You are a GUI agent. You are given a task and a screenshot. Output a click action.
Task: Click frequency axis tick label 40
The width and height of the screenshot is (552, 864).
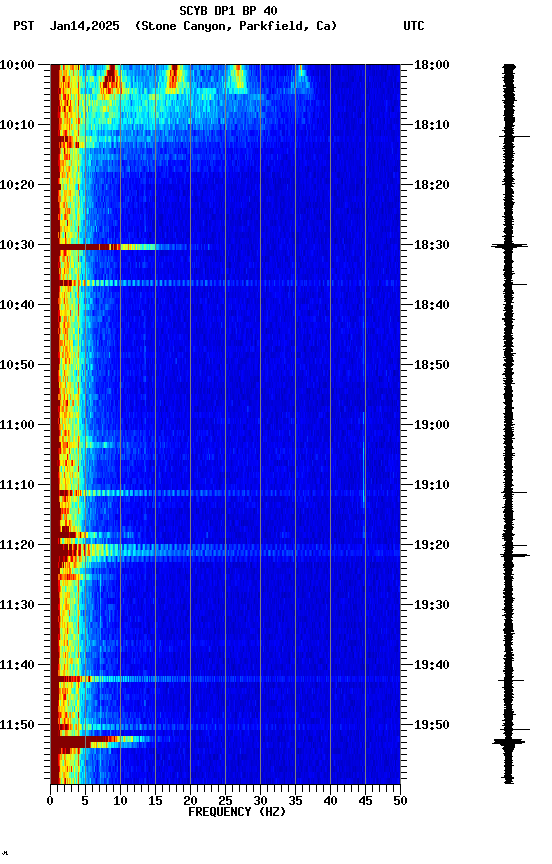pyautogui.click(x=330, y=801)
